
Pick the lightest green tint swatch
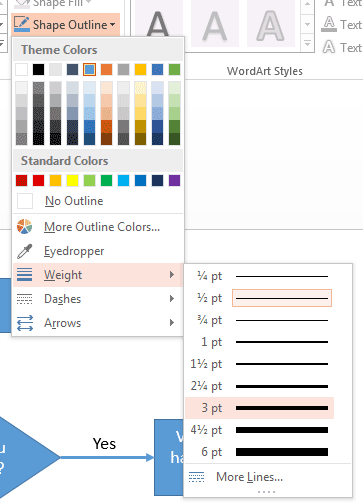(174, 88)
